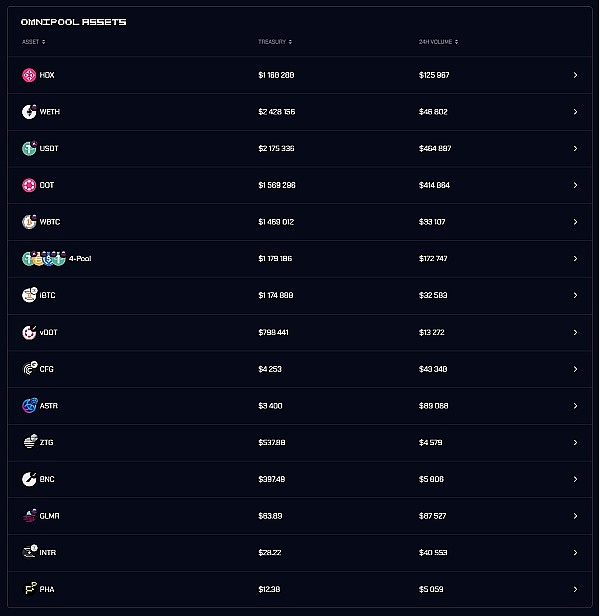The width and height of the screenshot is (600, 616).
Task: Click the PHA token icon
Action: [29, 589]
